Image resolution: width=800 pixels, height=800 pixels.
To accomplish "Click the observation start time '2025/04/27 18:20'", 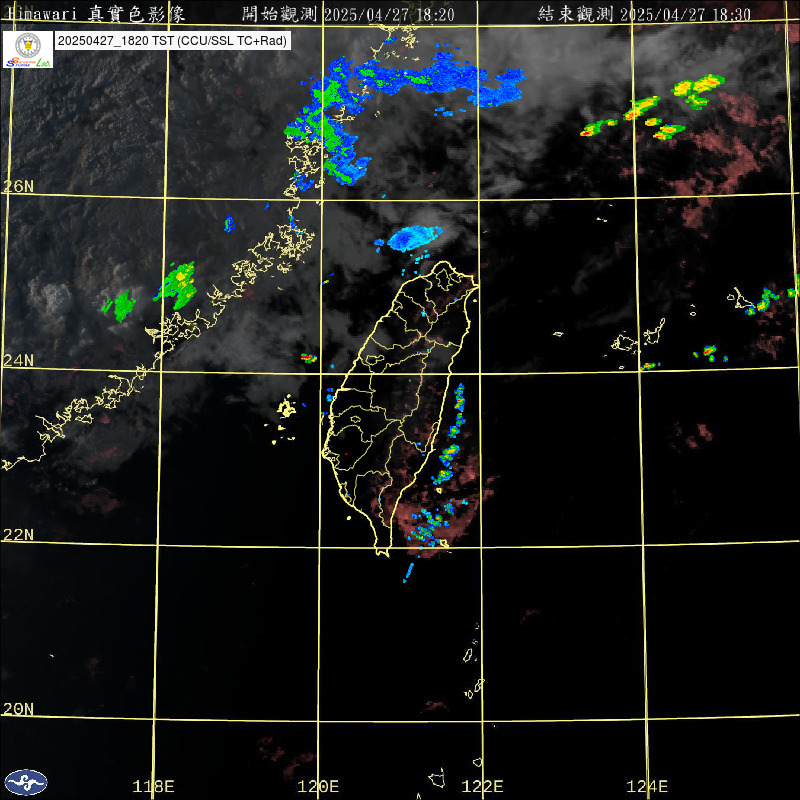I will pos(389,14).
